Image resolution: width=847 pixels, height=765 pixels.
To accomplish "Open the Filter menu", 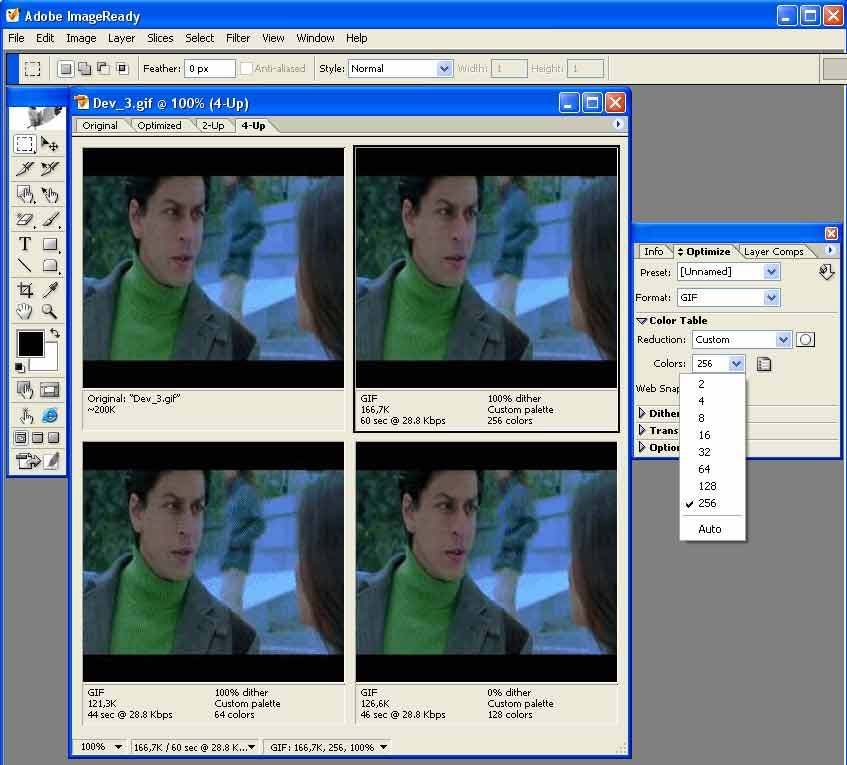I will (x=238, y=38).
